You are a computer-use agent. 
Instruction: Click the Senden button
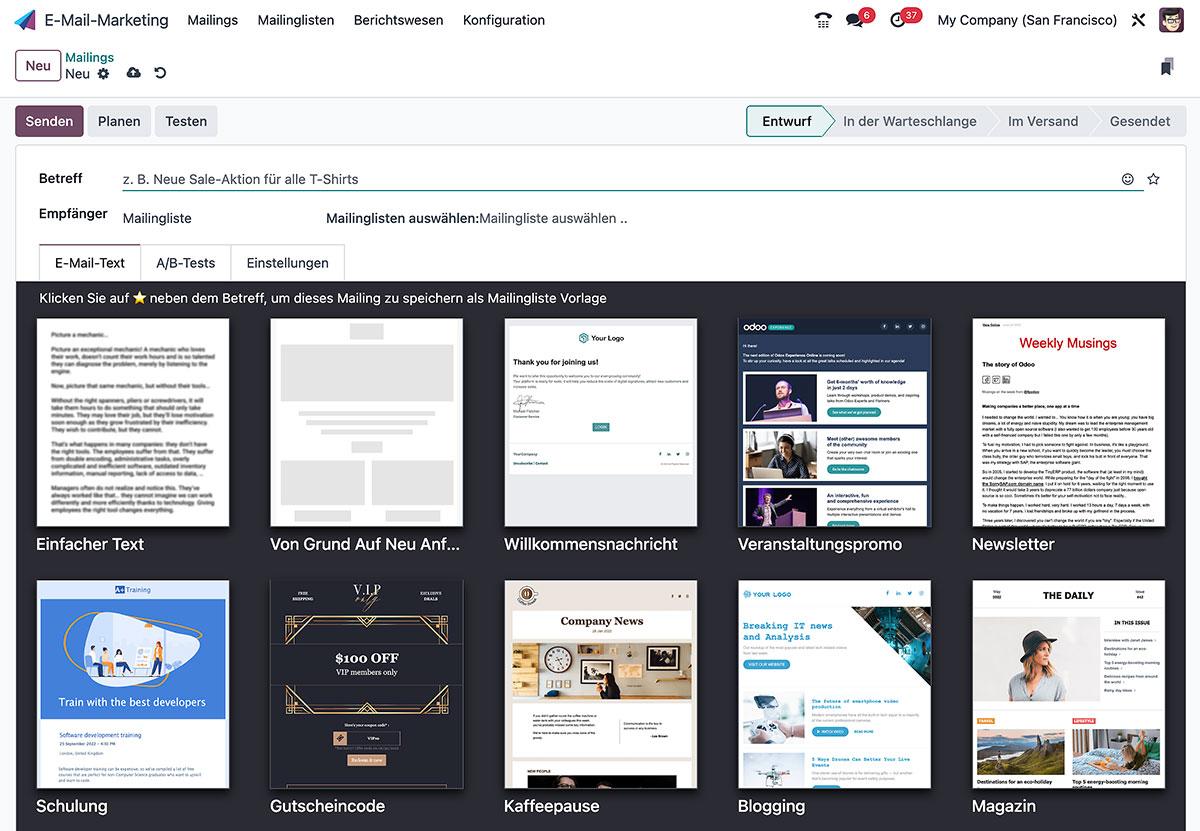click(49, 121)
